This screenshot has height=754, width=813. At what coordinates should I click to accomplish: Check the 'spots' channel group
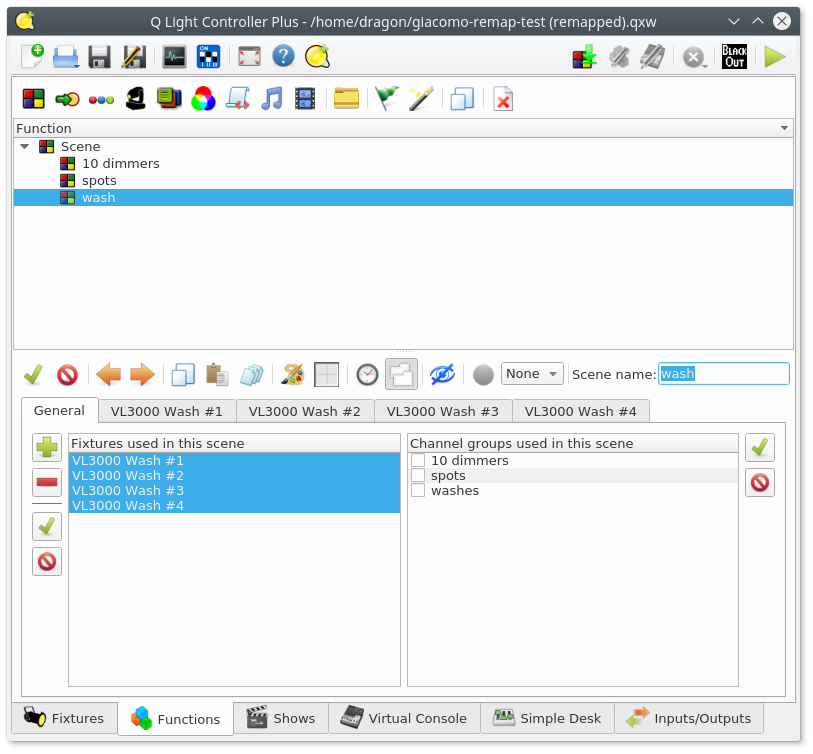click(x=418, y=476)
